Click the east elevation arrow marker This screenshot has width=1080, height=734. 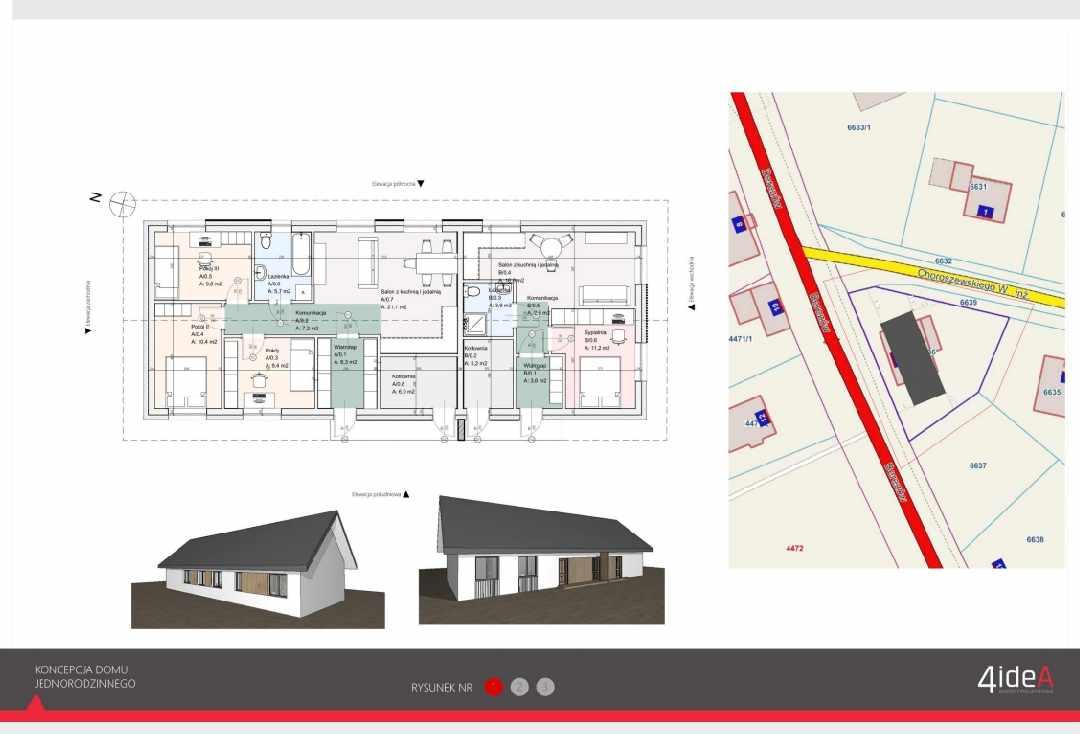692,307
